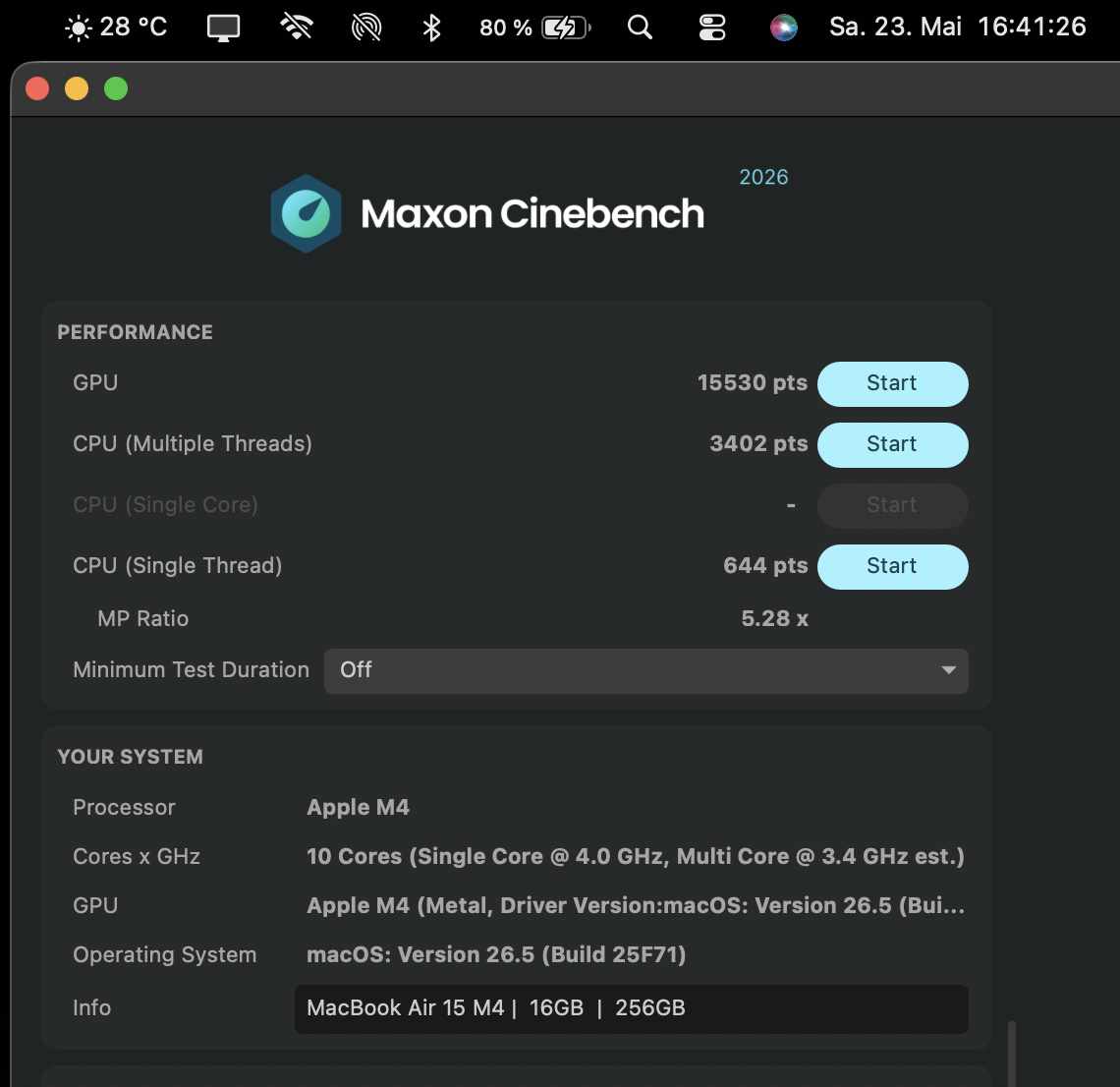Open the display menu bar icon
The width and height of the screenshot is (1120, 1087).
(224, 28)
